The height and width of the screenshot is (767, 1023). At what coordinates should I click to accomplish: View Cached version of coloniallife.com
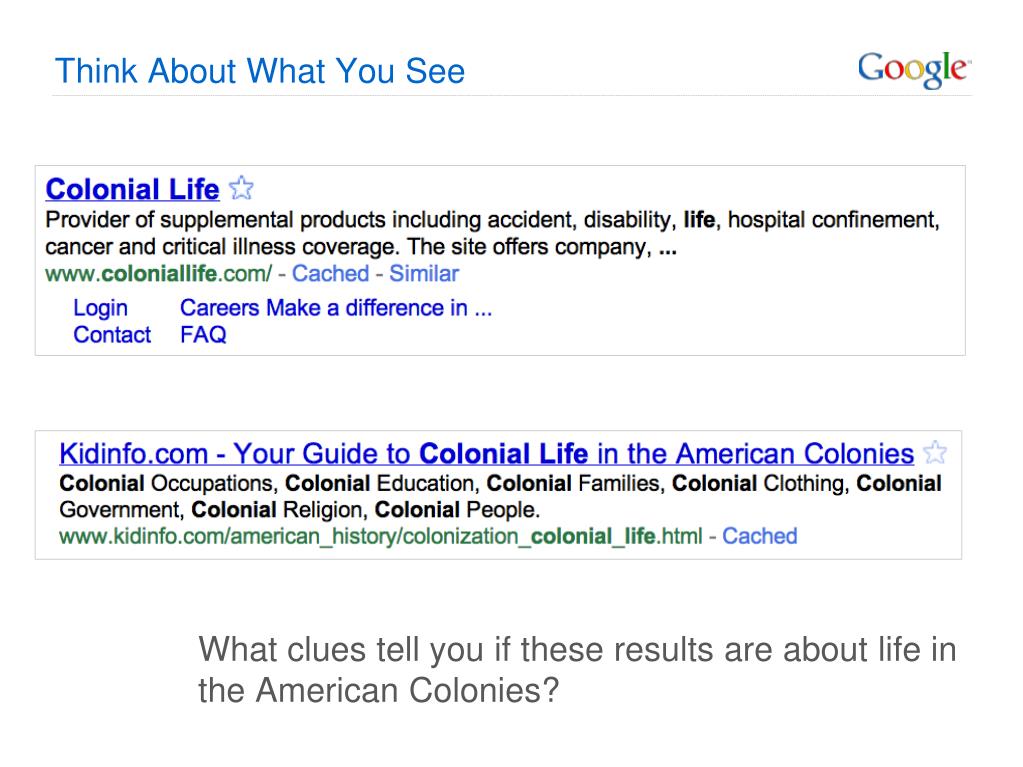[330, 273]
